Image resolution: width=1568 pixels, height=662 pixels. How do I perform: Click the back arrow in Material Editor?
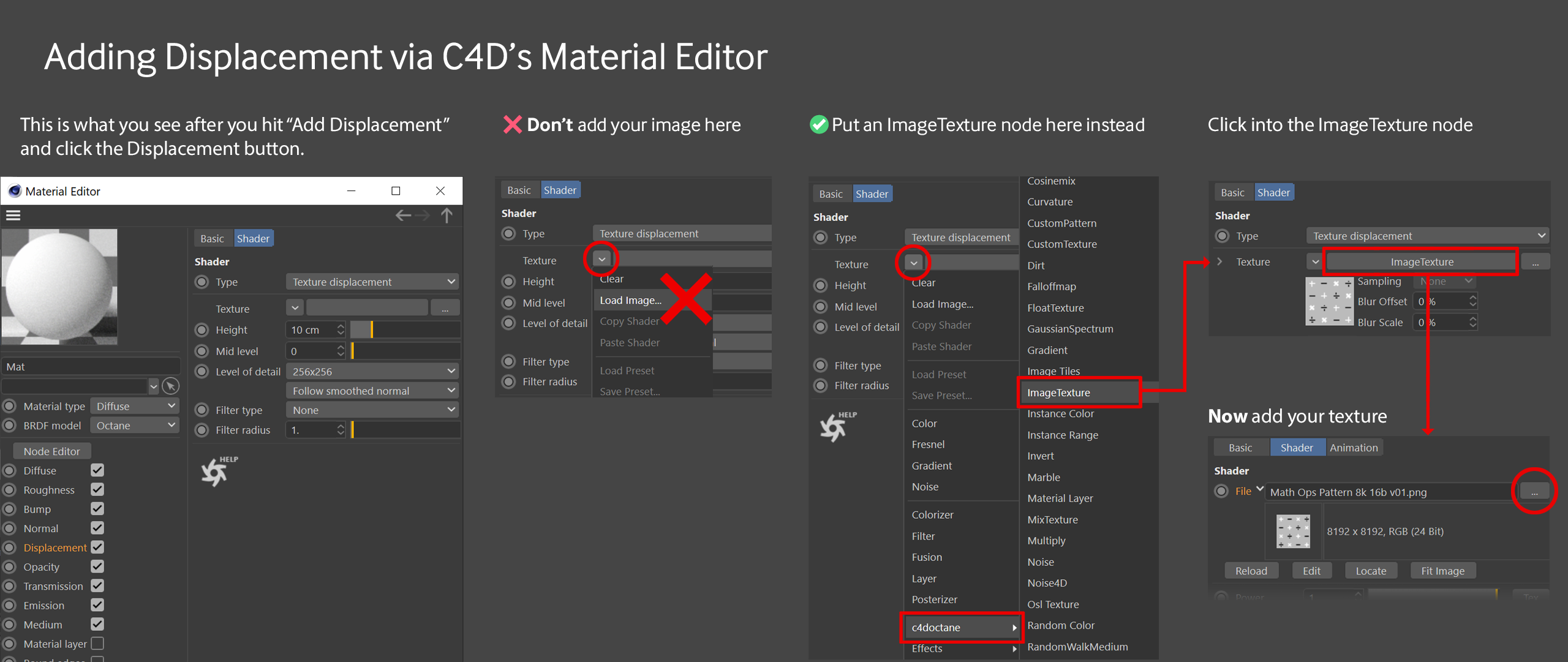[403, 216]
